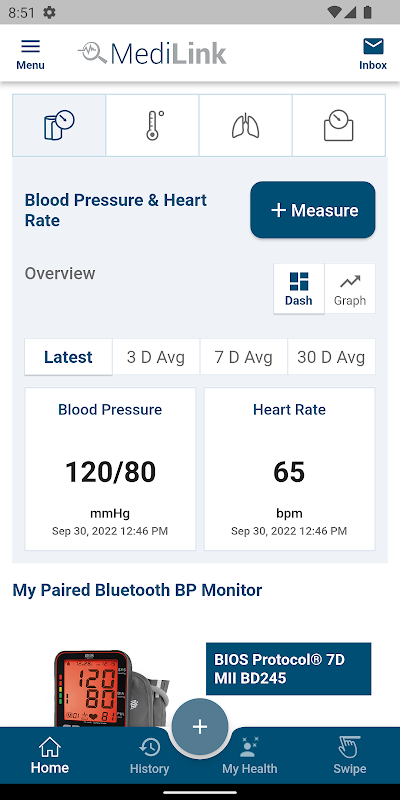The width and height of the screenshot is (400, 800).
Task: Tap the floating plus add button
Action: click(x=199, y=727)
